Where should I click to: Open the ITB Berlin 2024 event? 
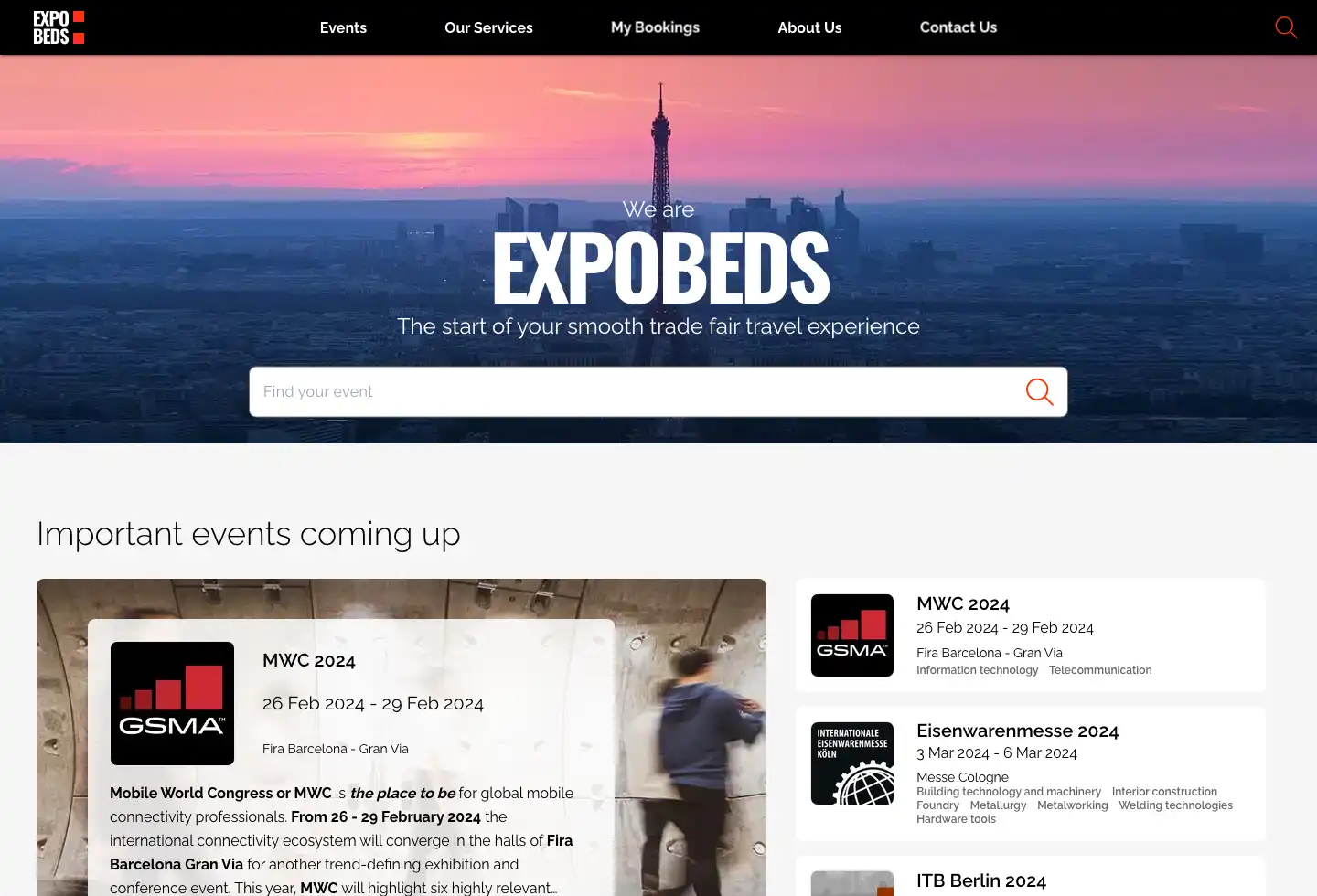click(x=981, y=880)
